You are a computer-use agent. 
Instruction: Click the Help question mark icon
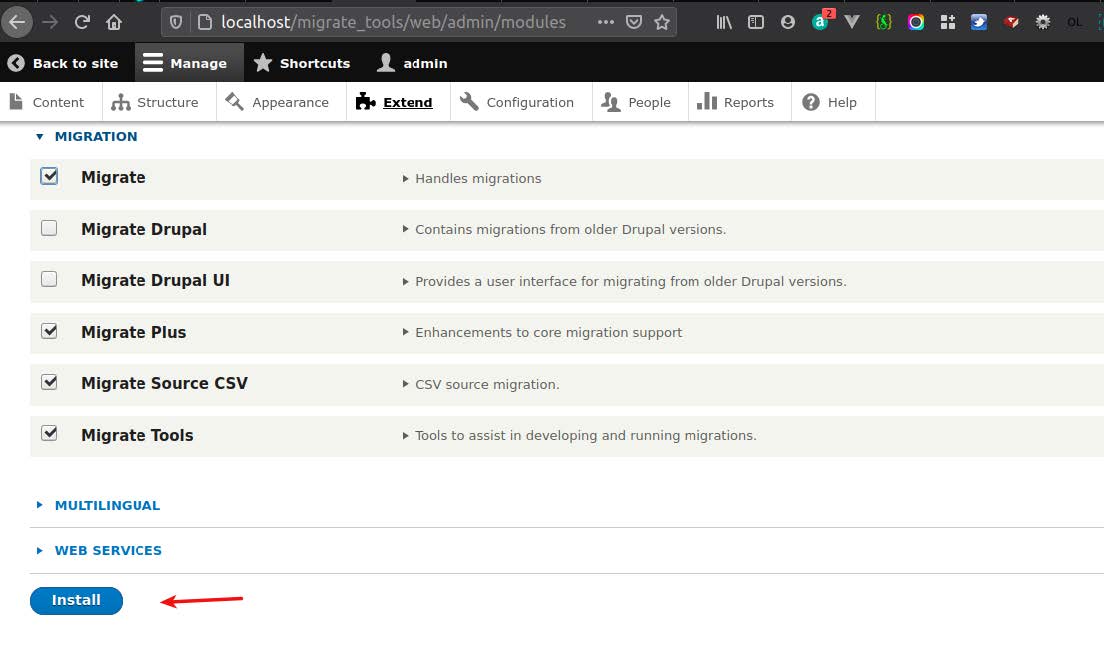coord(811,102)
